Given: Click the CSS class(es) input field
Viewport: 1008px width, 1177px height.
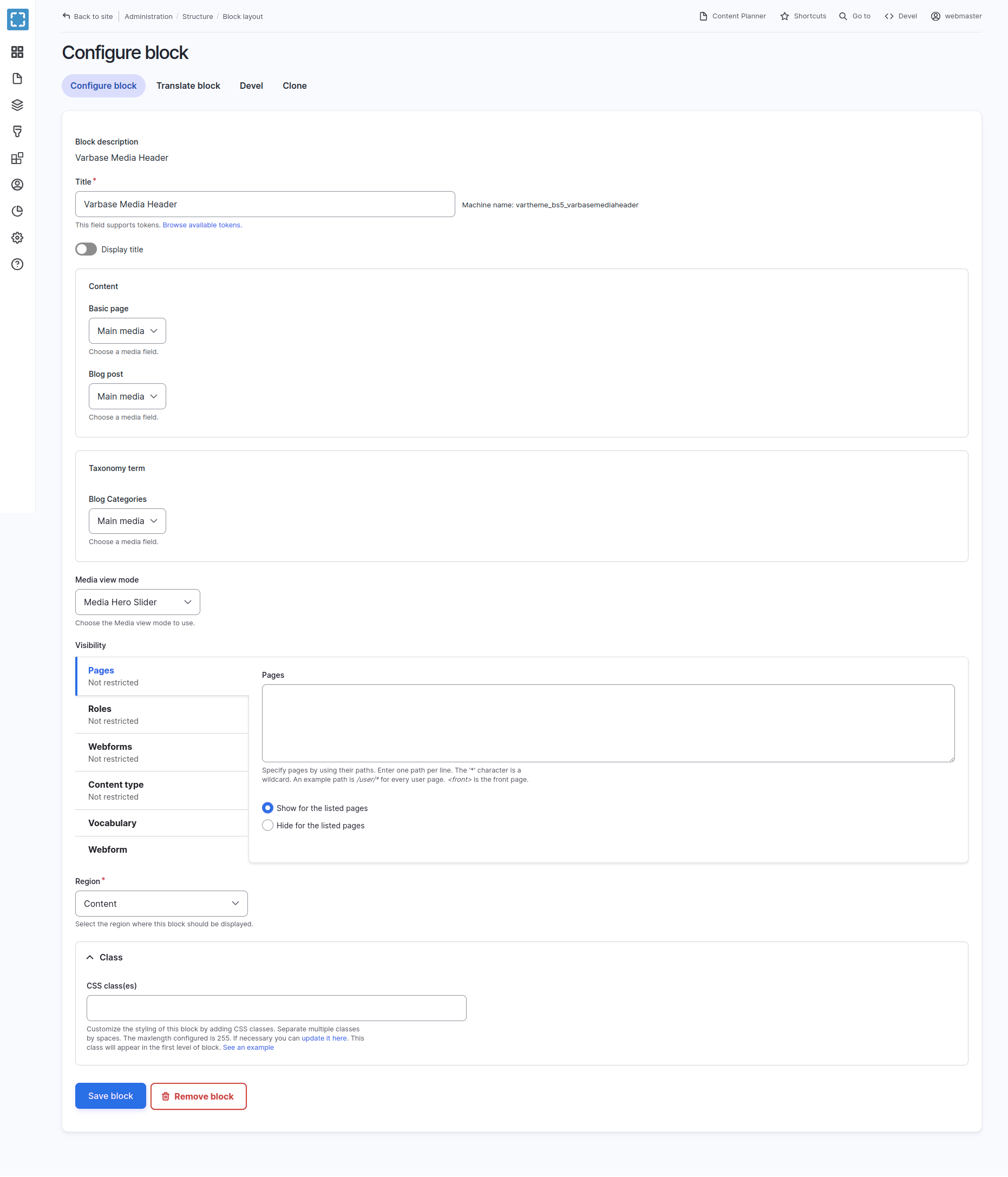Looking at the screenshot, I should pyautogui.click(x=277, y=1008).
